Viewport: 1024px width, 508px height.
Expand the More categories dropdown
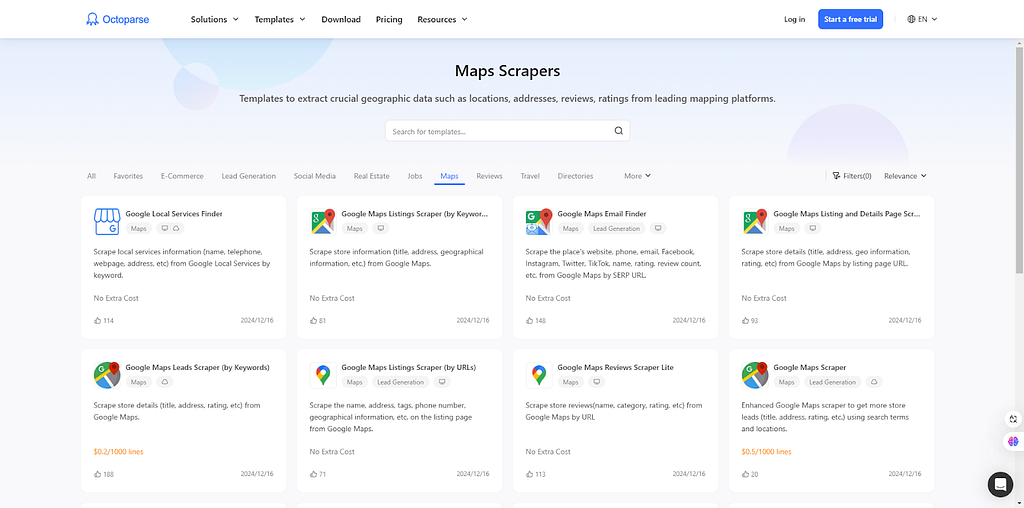(x=637, y=176)
